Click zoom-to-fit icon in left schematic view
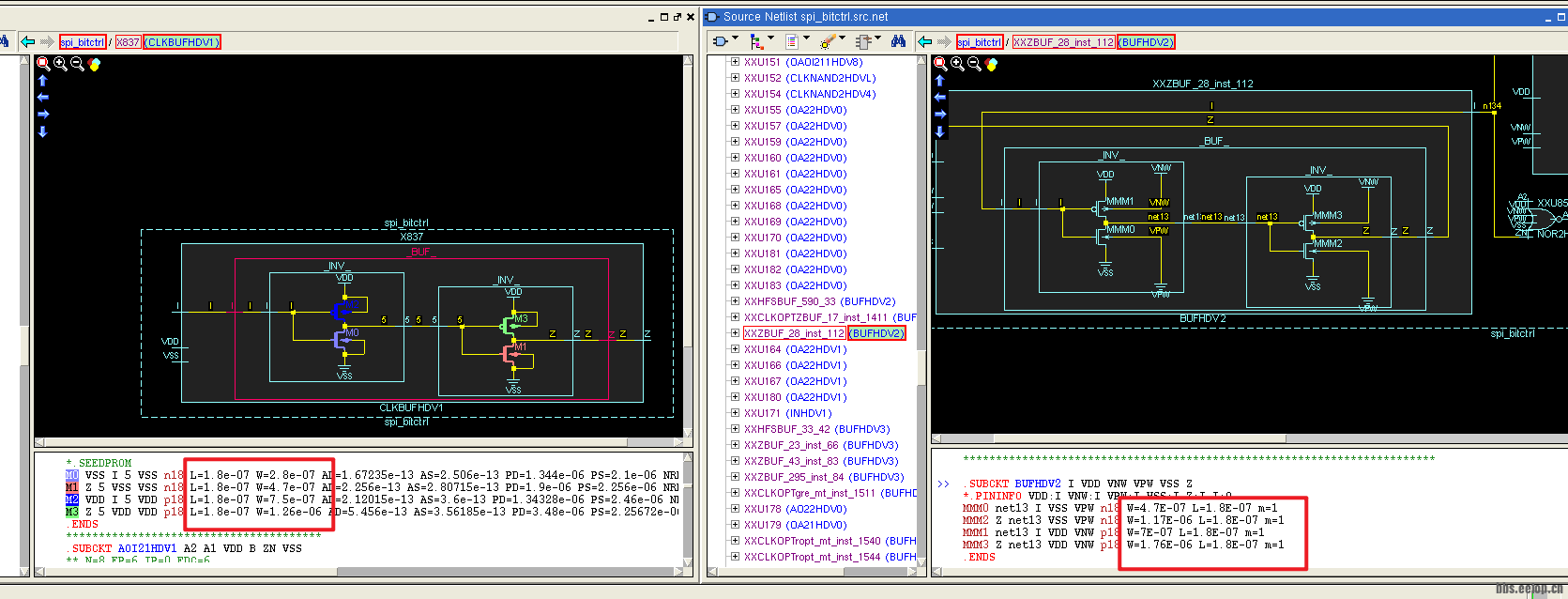1568x599 pixels. click(43, 64)
